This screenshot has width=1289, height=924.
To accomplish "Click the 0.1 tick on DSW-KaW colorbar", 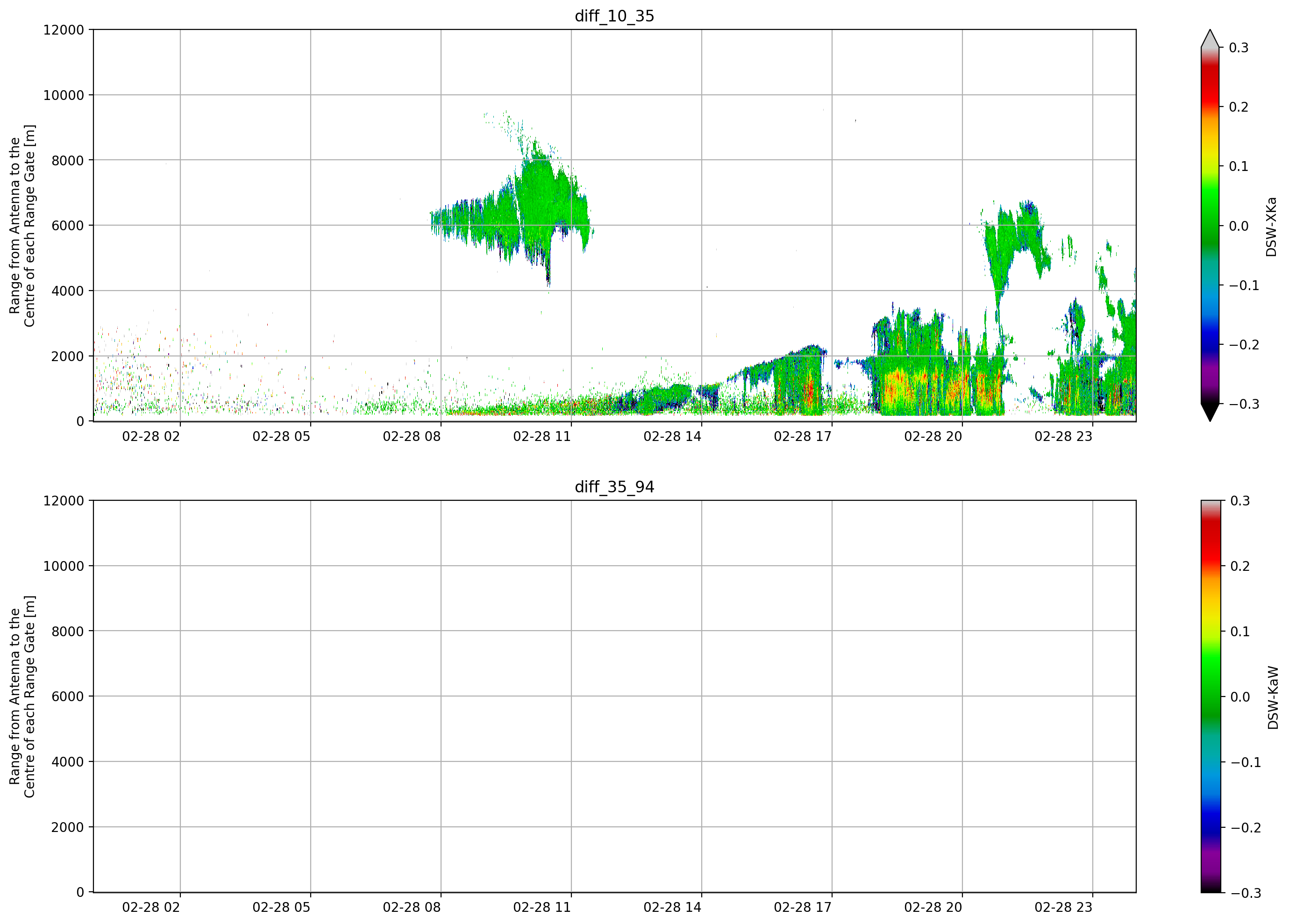I will tap(1240, 632).
